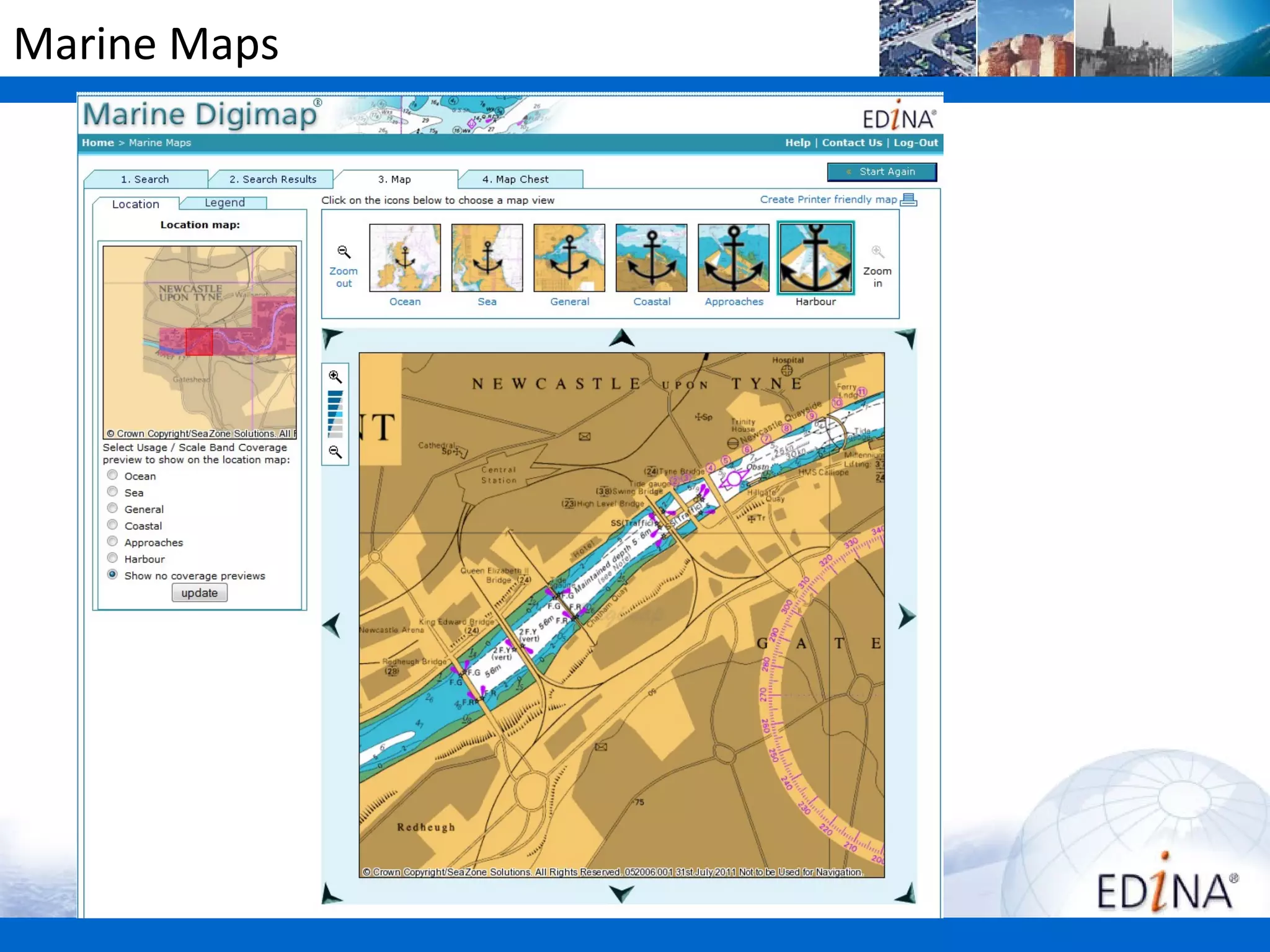Open the Help link
This screenshot has width=1270, height=952.
[x=797, y=143]
